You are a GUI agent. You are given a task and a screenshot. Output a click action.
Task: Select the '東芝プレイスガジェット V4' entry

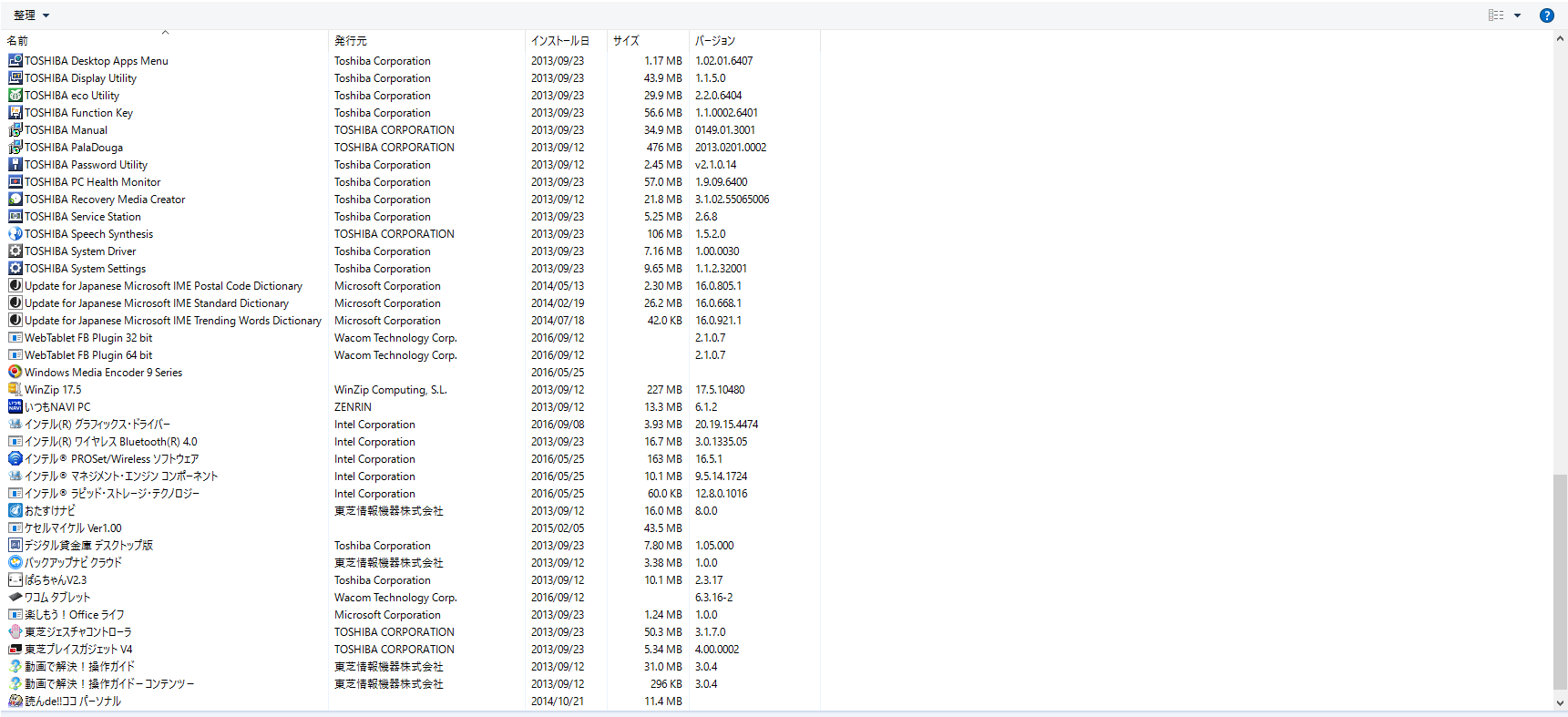[78, 650]
